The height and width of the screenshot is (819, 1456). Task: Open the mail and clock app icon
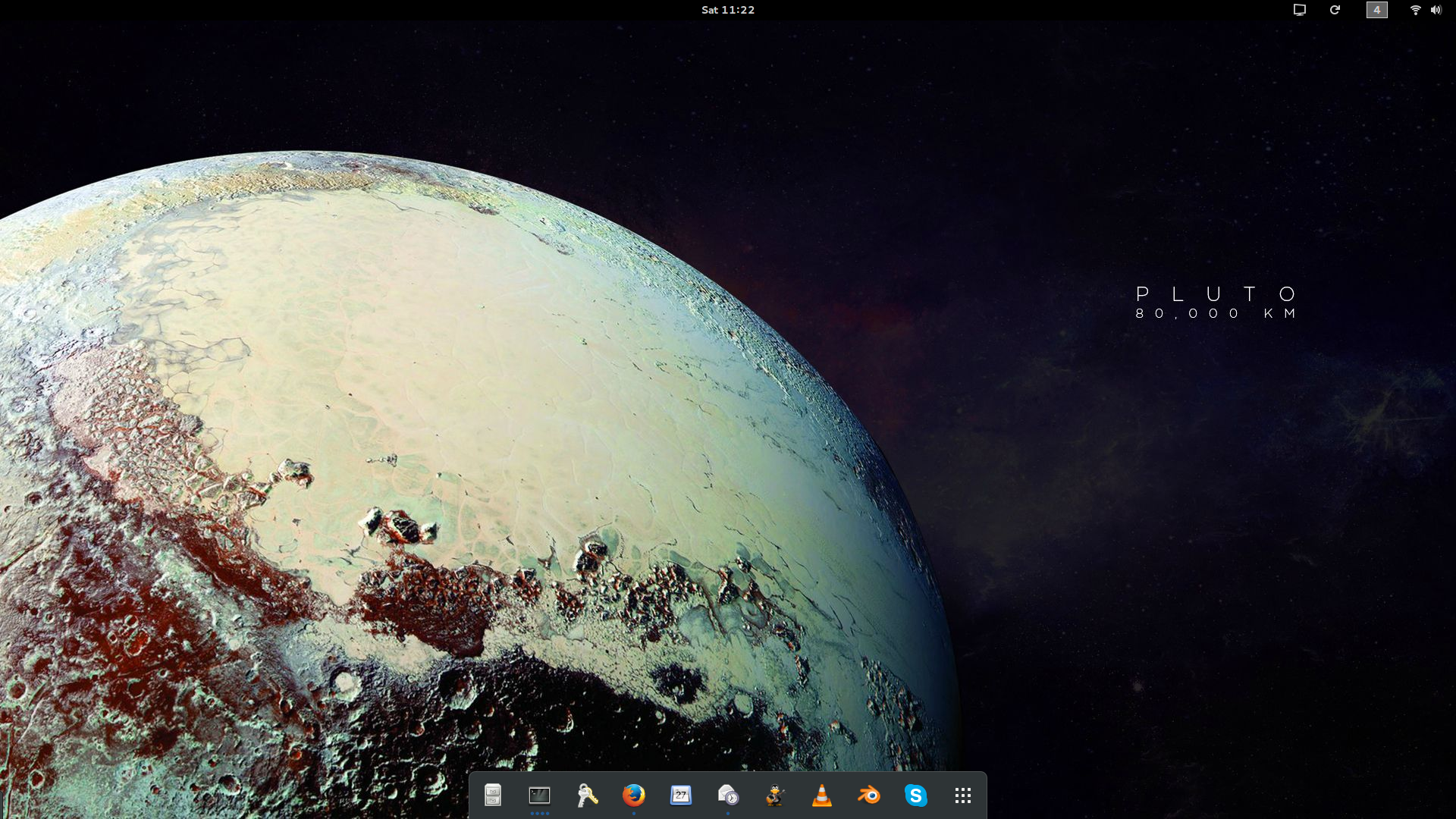point(728,795)
